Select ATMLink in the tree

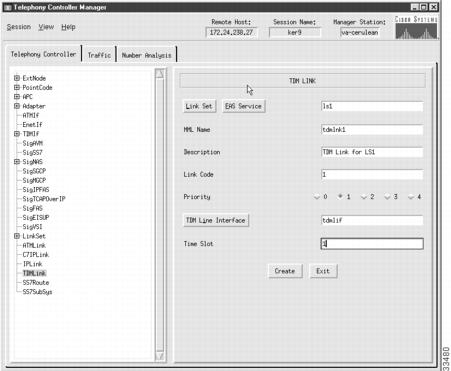[x=34, y=245]
